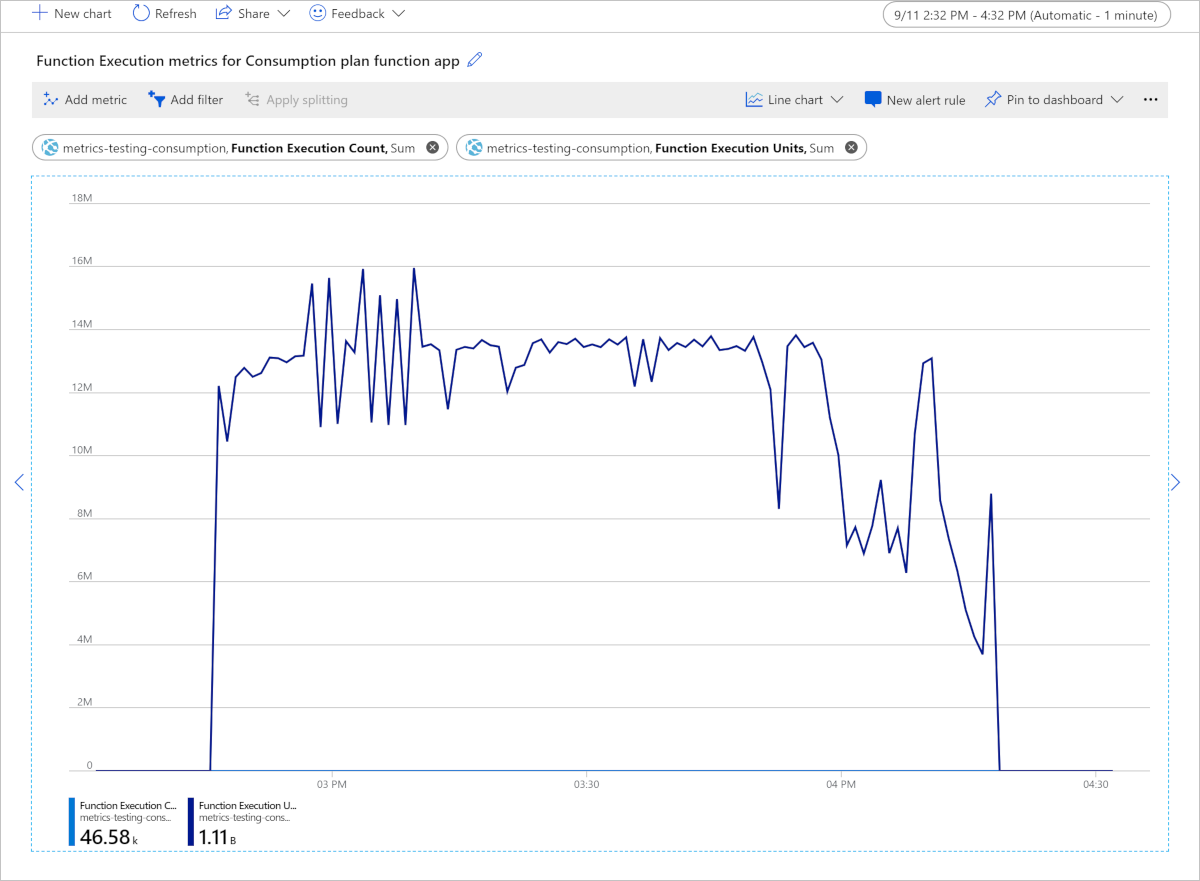
Task: Select the Function Execution Units legend item
Action: (240, 818)
